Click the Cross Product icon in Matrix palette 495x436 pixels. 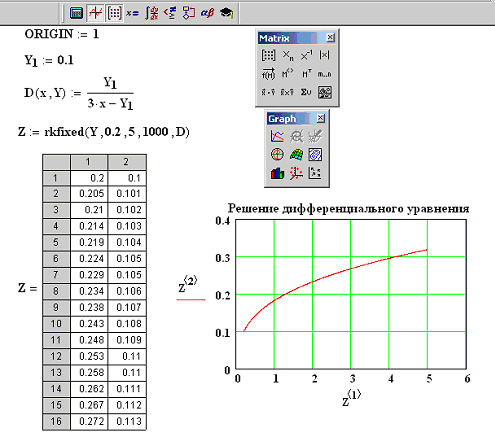point(287,92)
